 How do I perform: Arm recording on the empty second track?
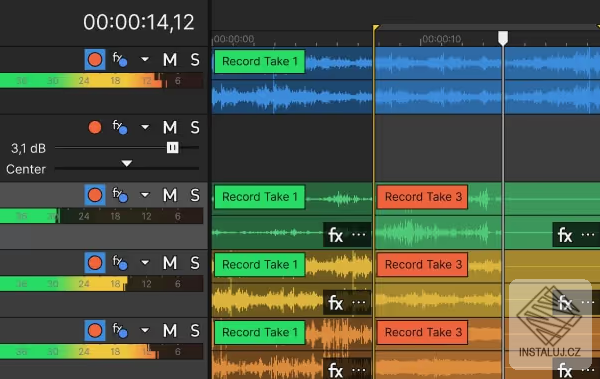click(x=95, y=127)
